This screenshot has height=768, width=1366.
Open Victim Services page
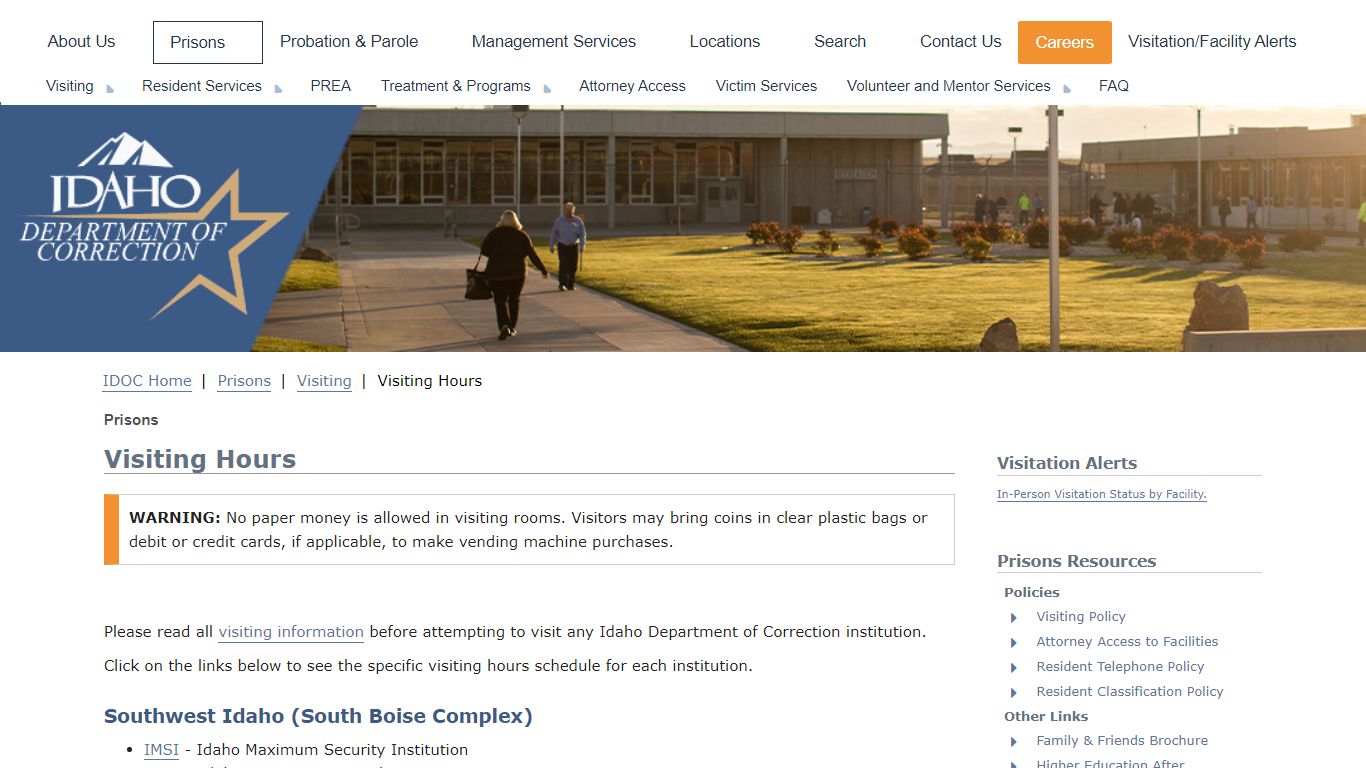766,86
